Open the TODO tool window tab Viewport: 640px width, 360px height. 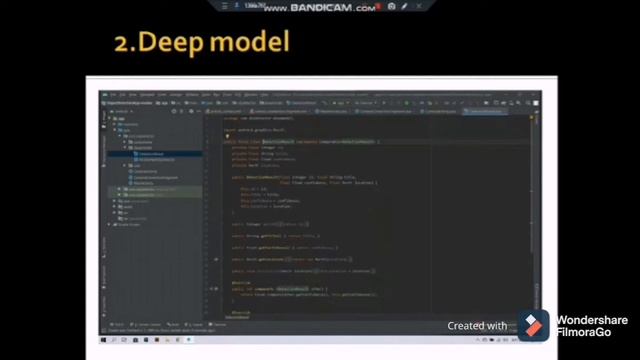click(118, 324)
